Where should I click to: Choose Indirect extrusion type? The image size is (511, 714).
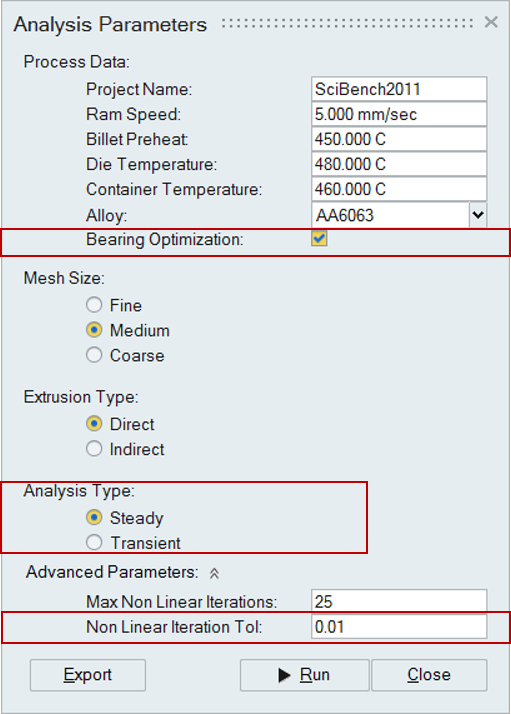pyautogui.click(x=94, y=449)
